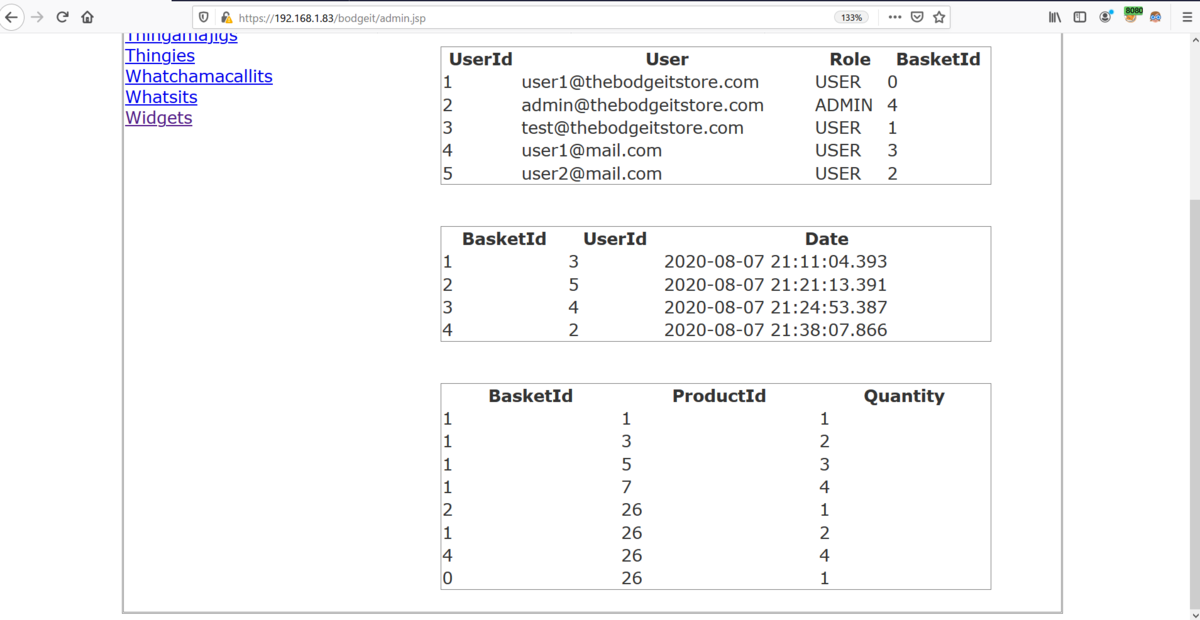Click the forward navigation arrow

(37, 17)
